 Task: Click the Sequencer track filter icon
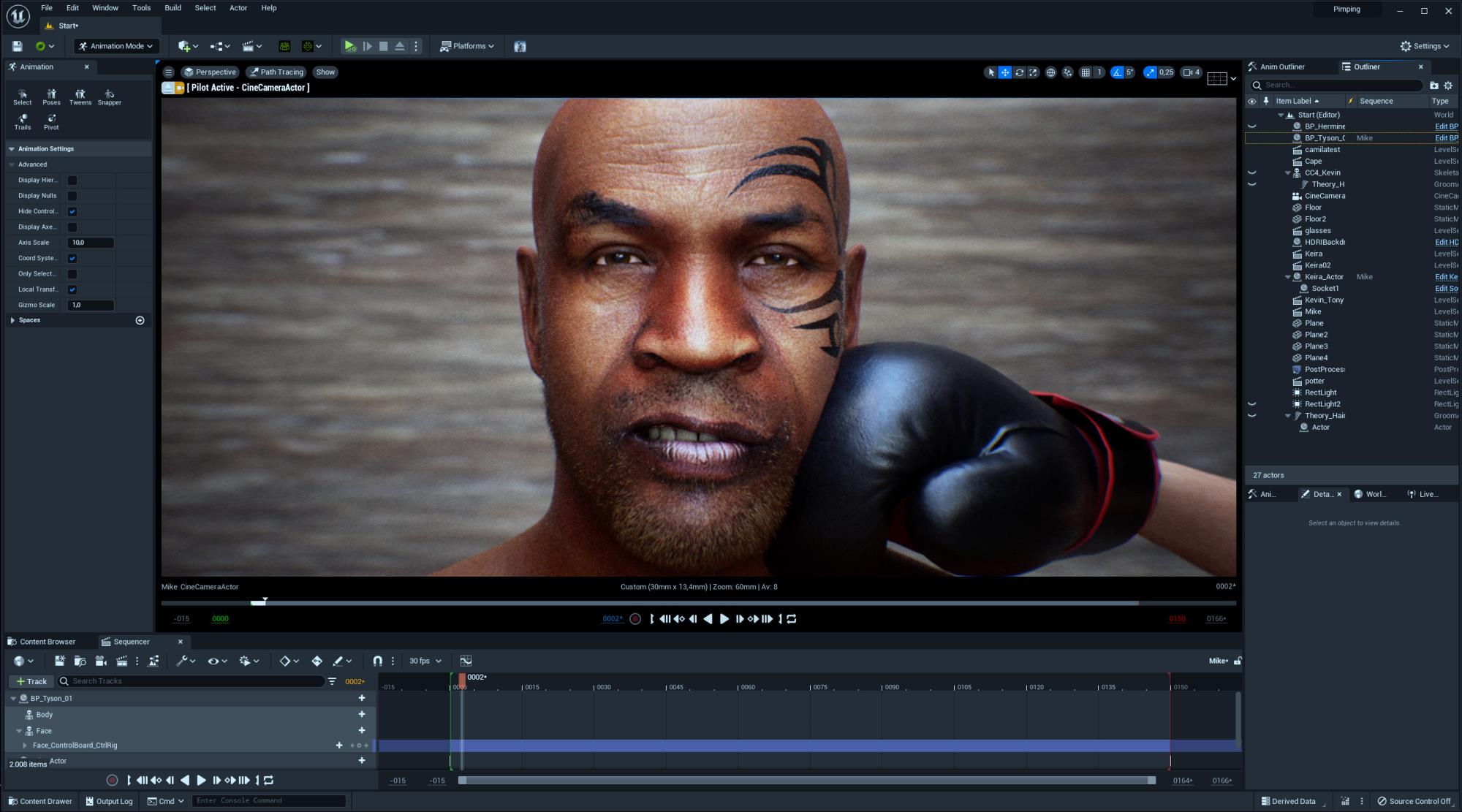click(332, 681)
